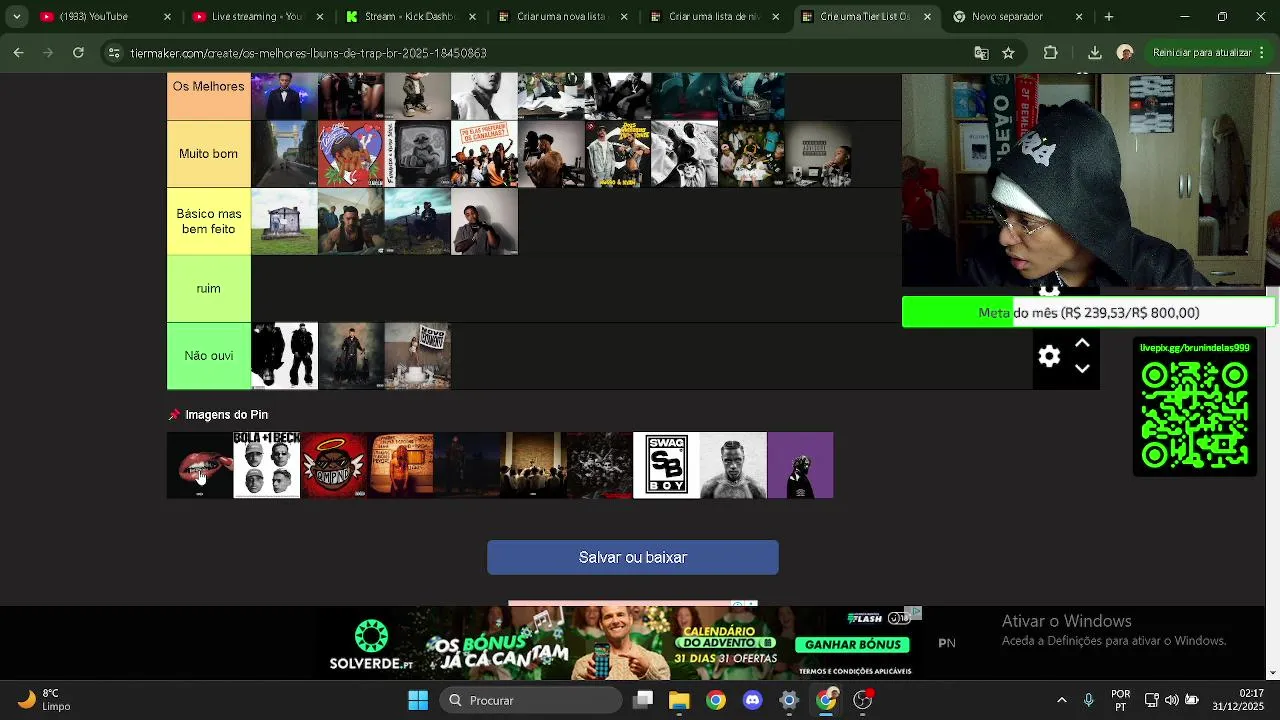The width and height of the screenshot is (1280, 720).
Task: Close the Live streaming tab
Action: coord(320,16)
